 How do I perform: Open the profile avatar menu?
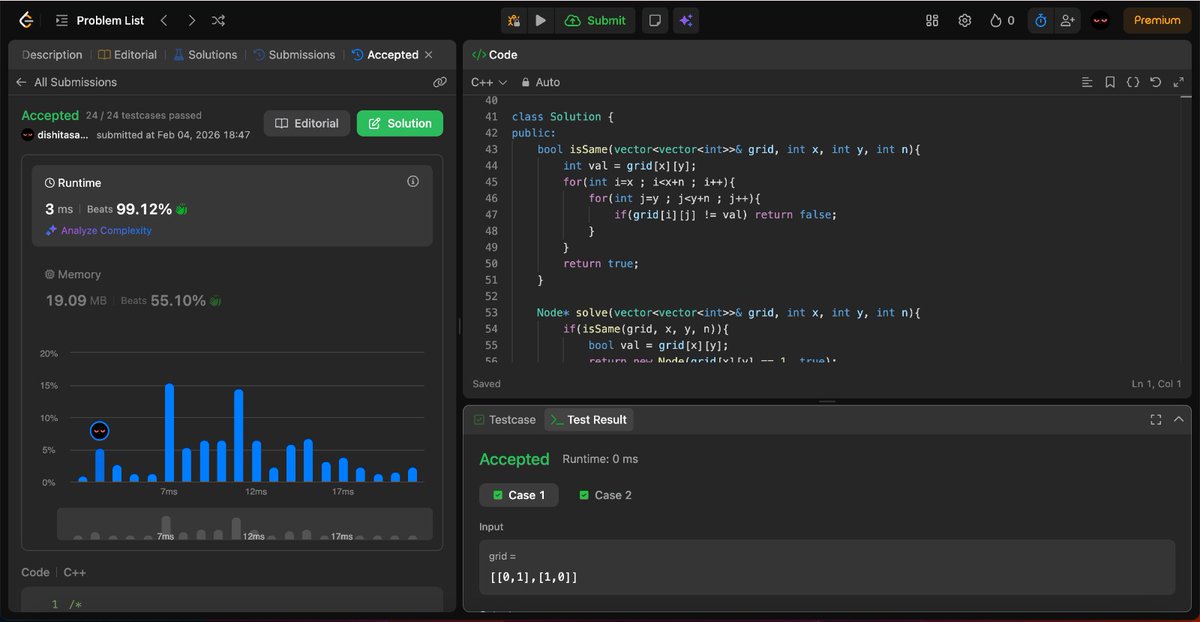coord(1100,20)
